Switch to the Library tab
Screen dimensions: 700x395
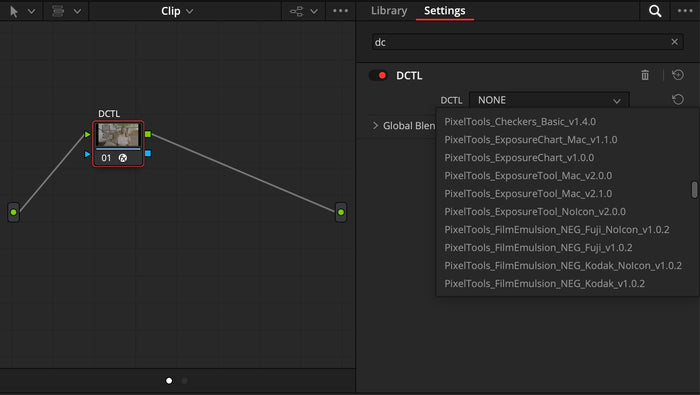389,11
